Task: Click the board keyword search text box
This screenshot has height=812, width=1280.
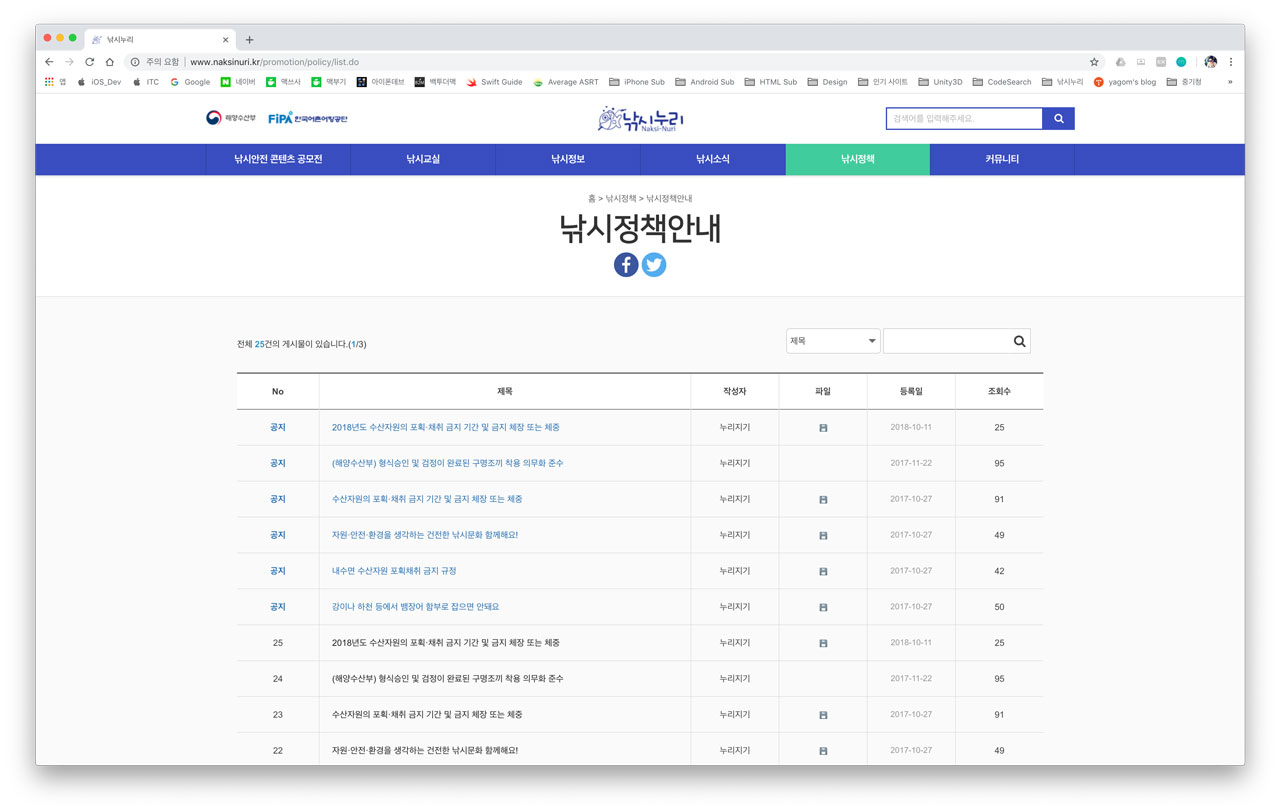Action: click(x=945, y=342)
